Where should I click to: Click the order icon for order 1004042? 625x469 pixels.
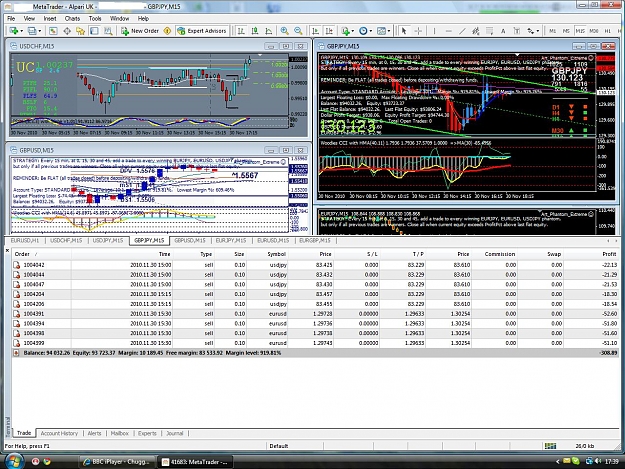[x=16, y=265]
